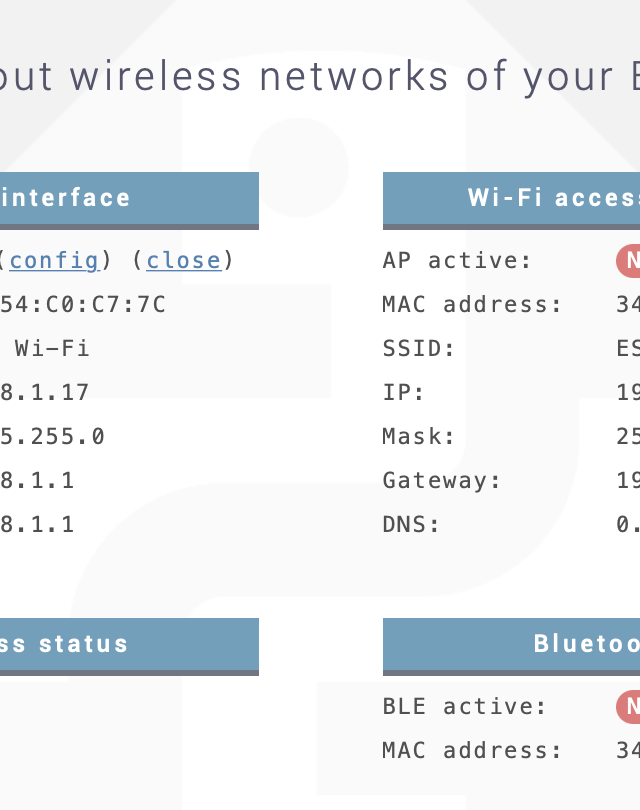Click the MAC address label under BLE active

[472, 751]
